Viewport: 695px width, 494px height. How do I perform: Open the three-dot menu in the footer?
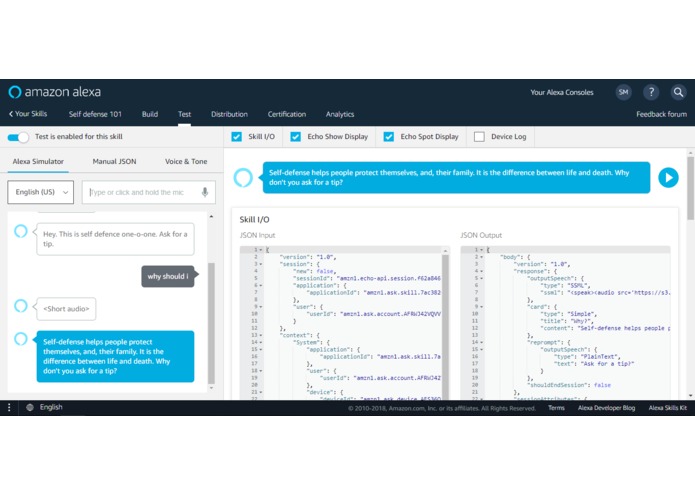[x=9, y=407]
